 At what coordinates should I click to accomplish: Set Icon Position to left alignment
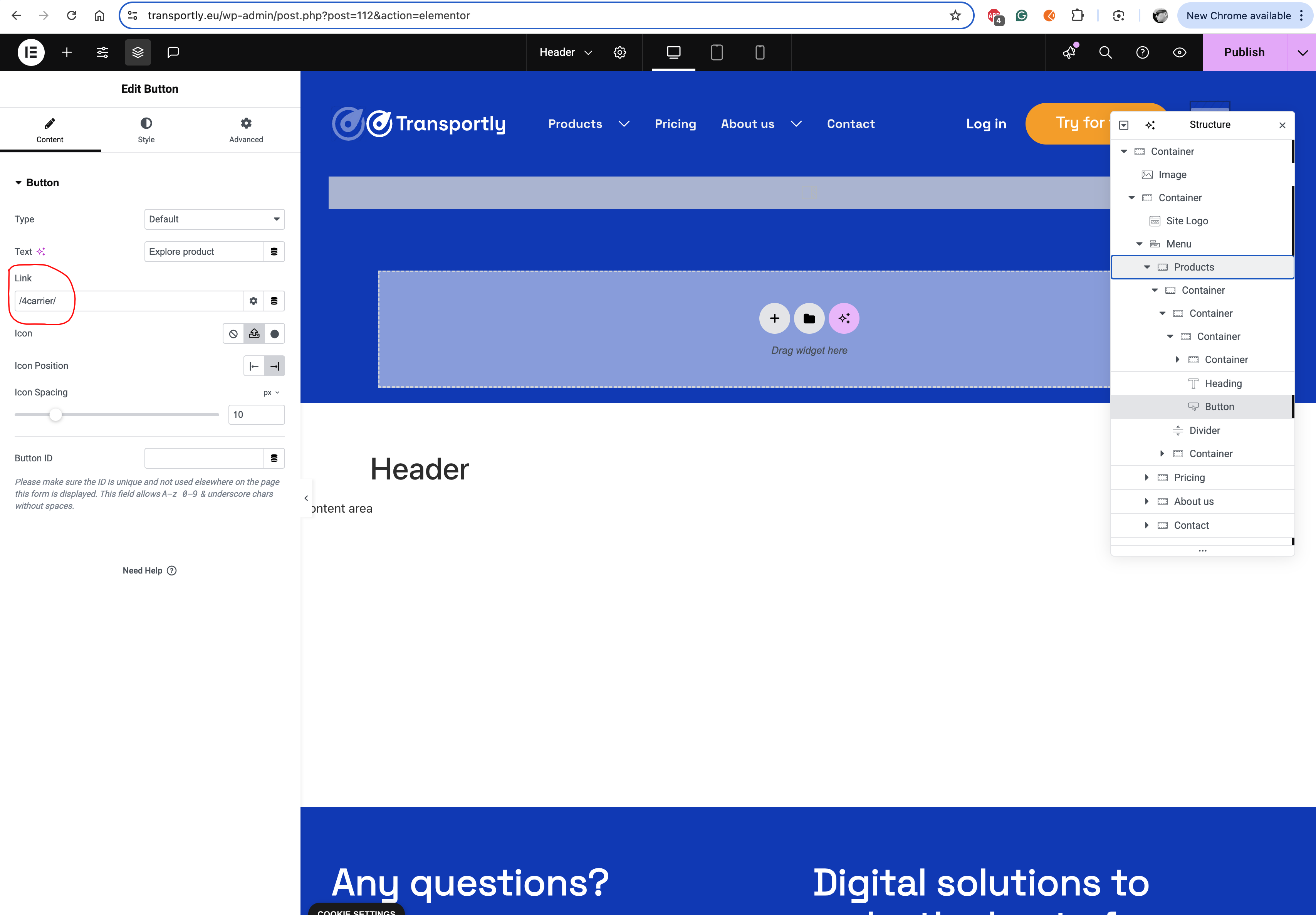pyautogui.click(x=254, y=366)
